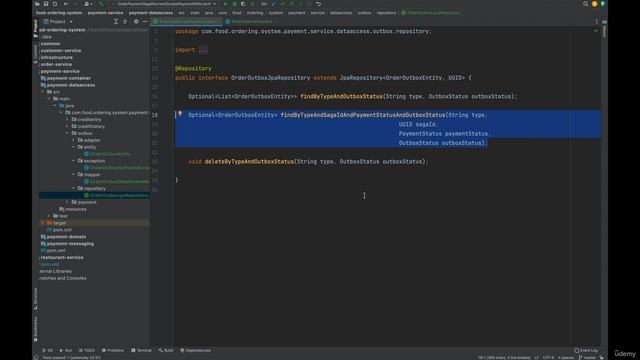The height and width of the screenshot is (360, 640).
Task: Select order-service module in tree
Action: [x=56, y=64]
